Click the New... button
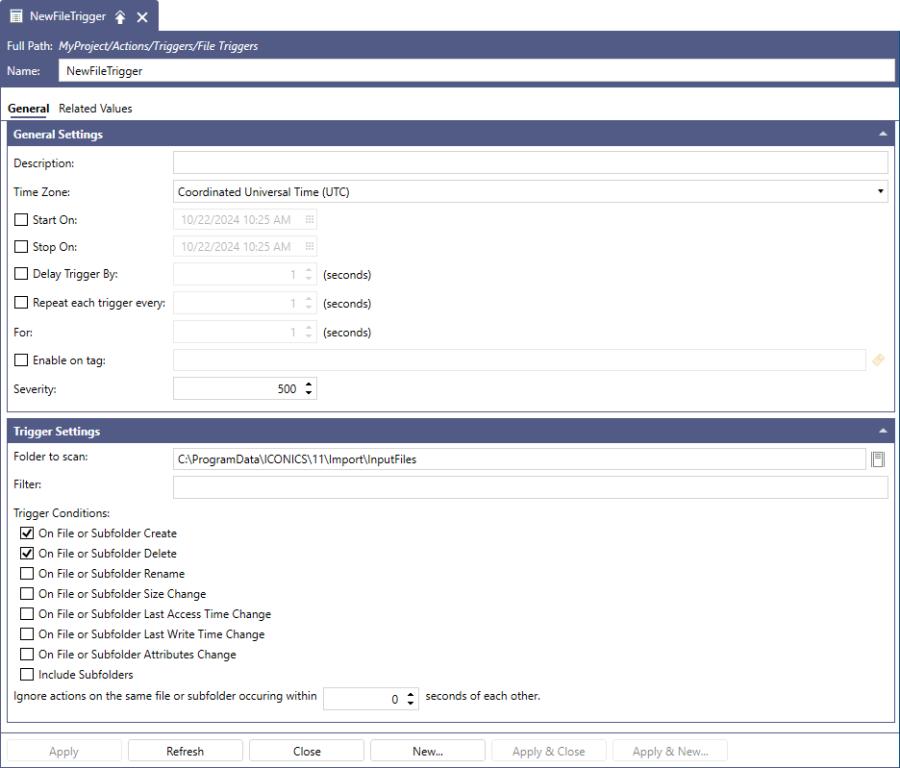 click(427, 751)
